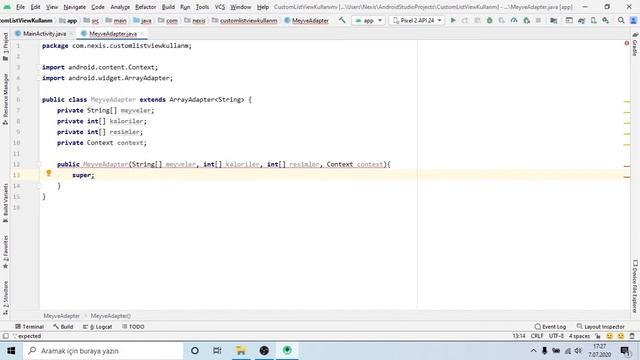Start debugging with the green bug icon
The width and height of the screenshot is (640, 360).
489,20
